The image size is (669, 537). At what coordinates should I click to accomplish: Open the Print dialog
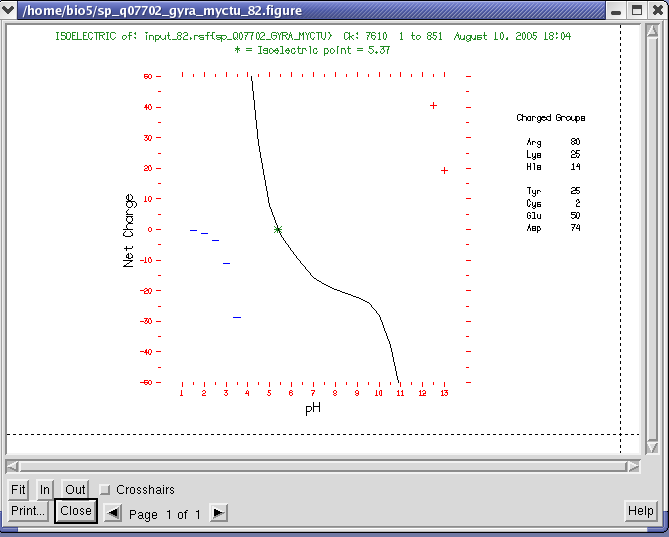coord(28,511)
